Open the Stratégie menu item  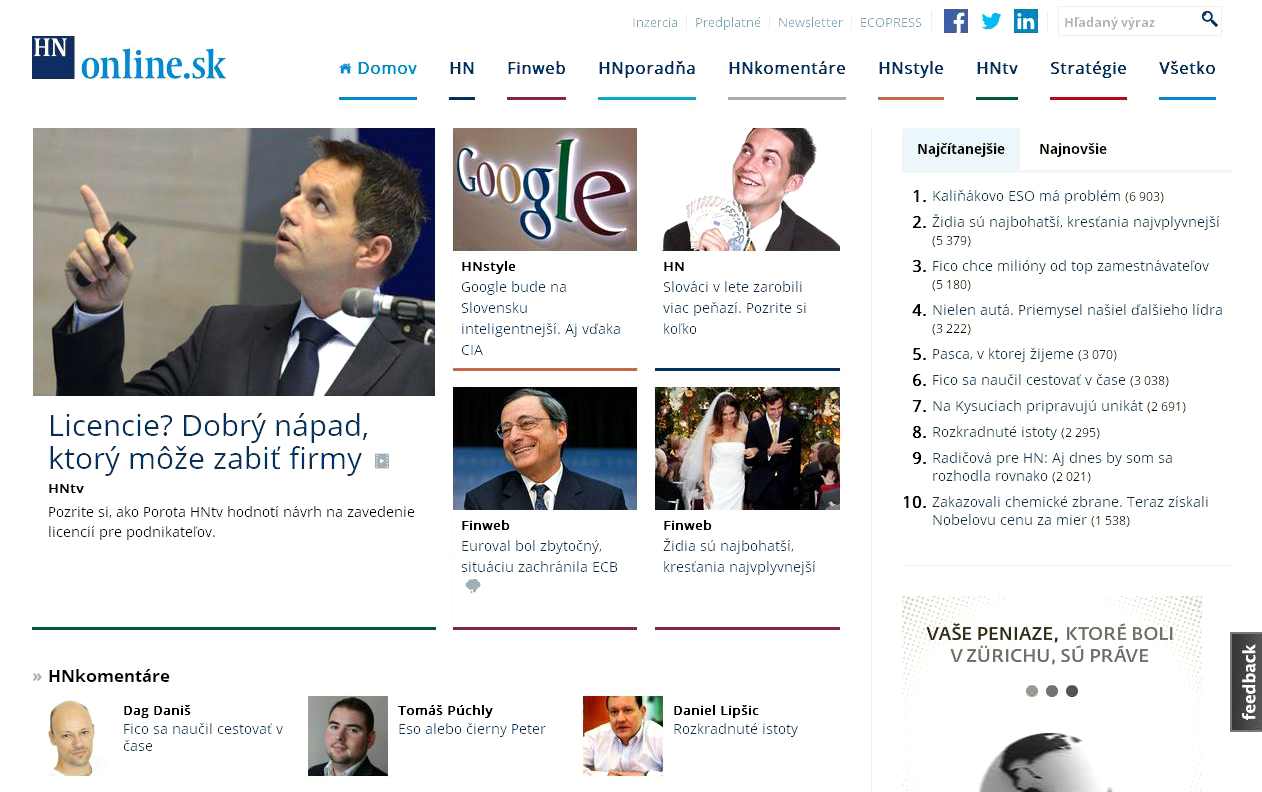1088,68
